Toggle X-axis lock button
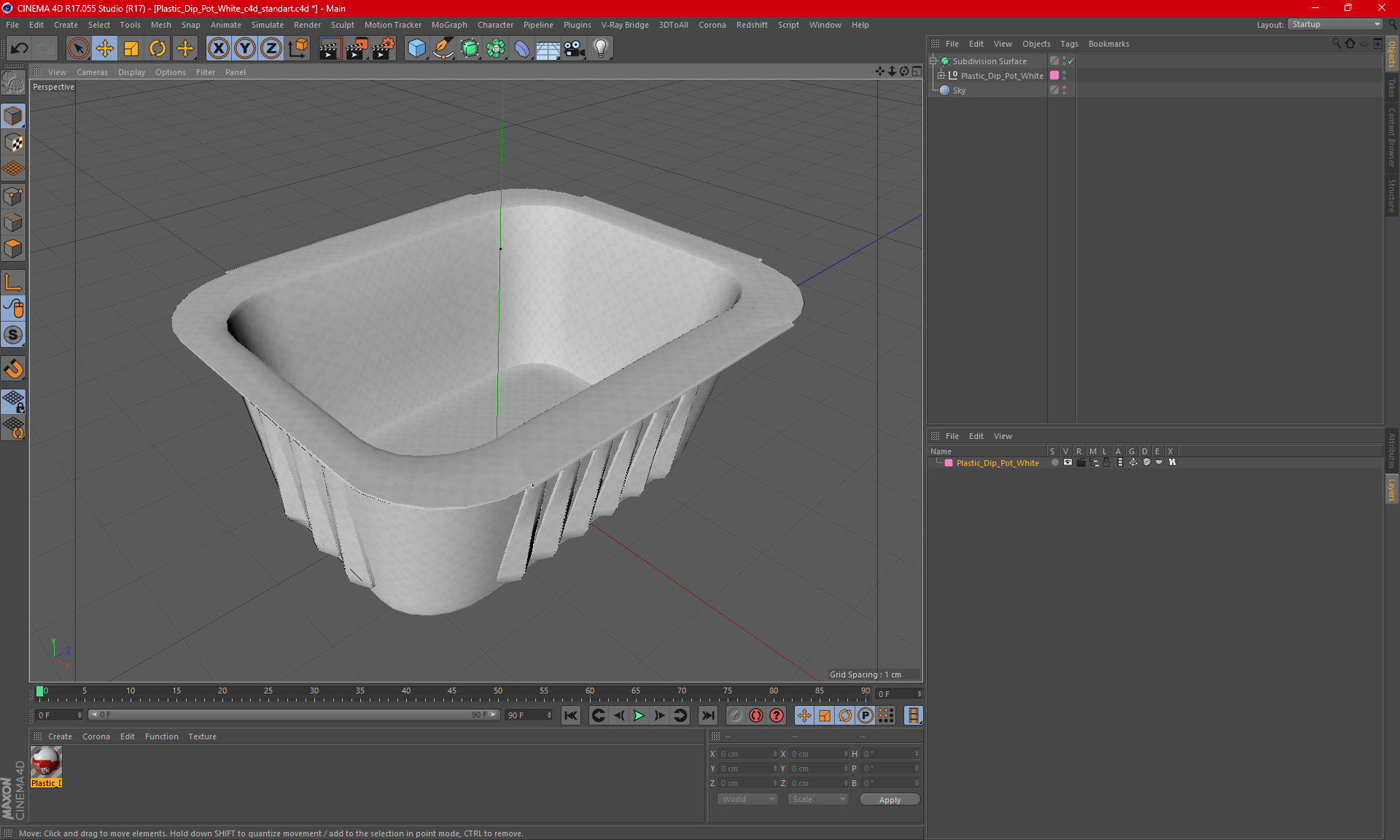 tap(218, 49)
